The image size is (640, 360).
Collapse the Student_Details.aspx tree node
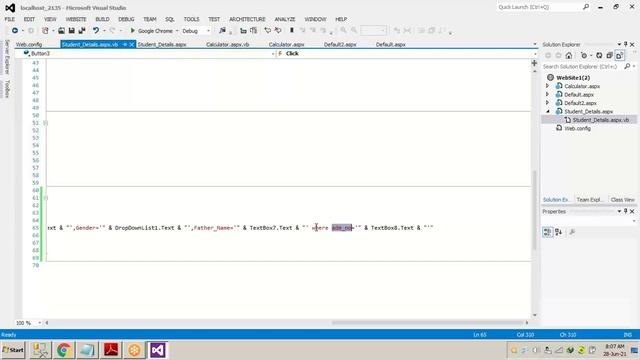coord(548,111)
